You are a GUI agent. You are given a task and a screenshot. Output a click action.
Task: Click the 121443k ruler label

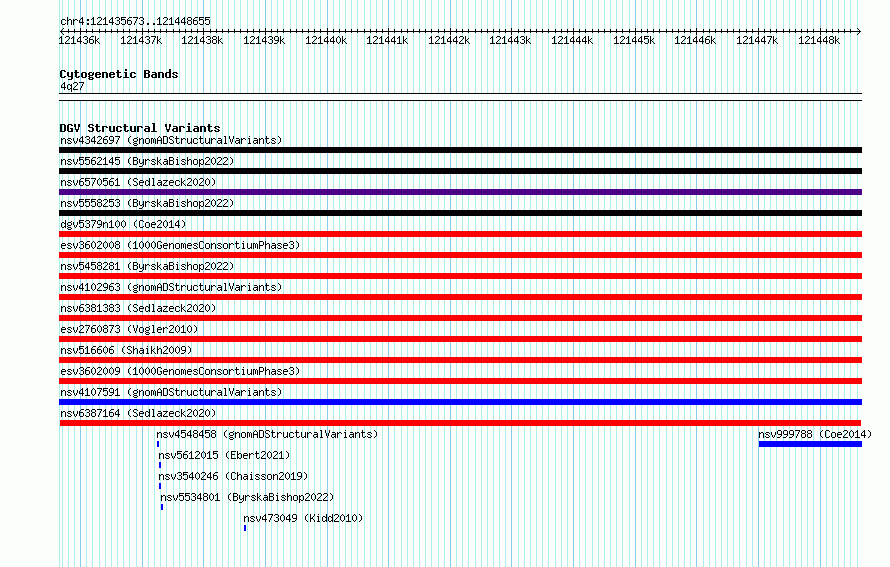[x=510, y=40]
